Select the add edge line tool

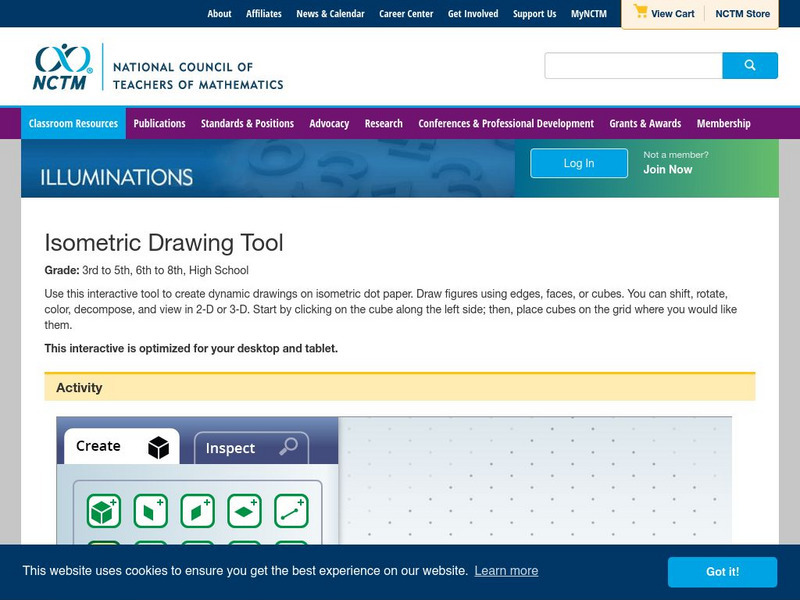click(291, 511)
